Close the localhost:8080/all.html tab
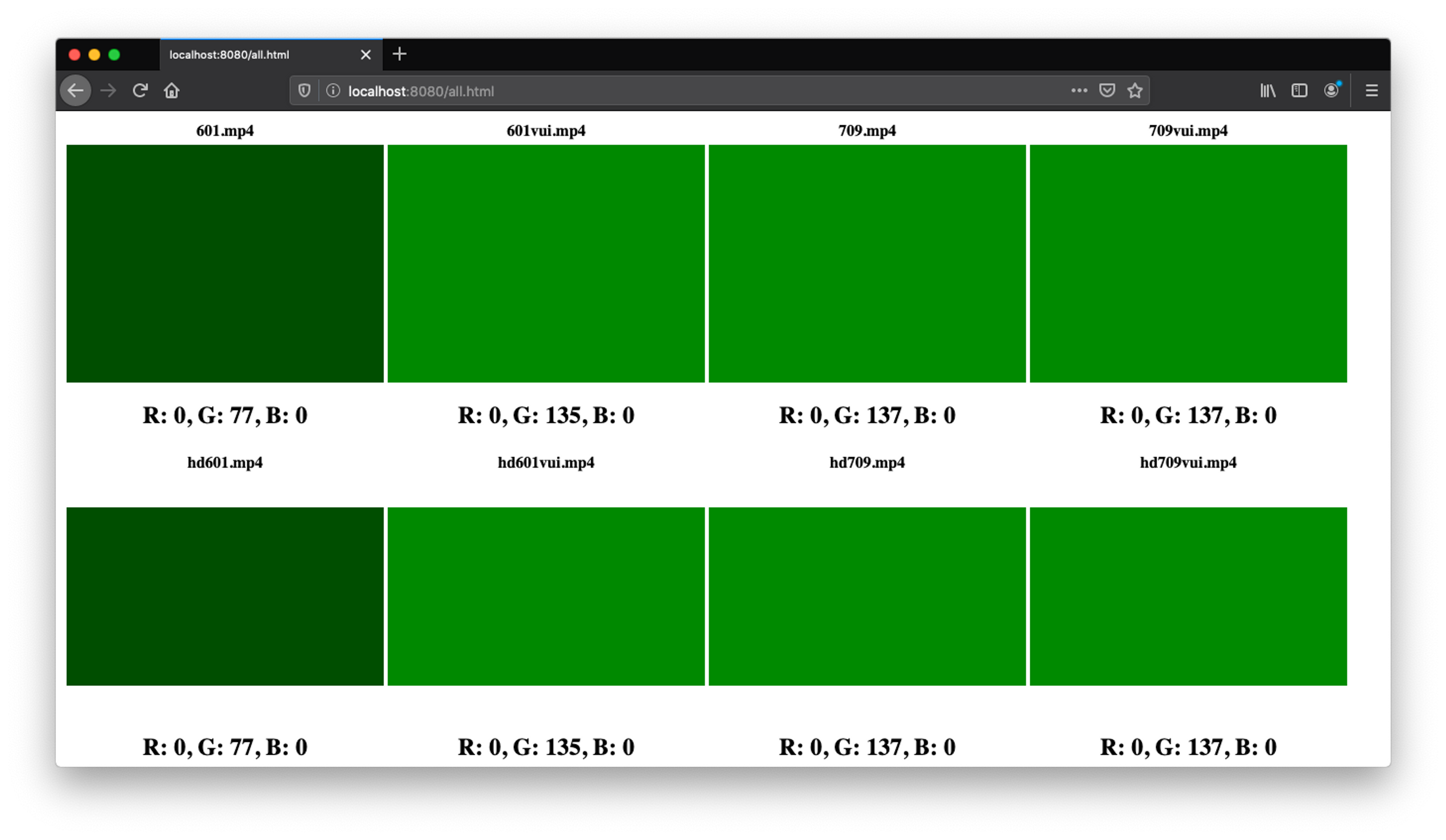Screen dimensions: 1446x840 (366, 55)
